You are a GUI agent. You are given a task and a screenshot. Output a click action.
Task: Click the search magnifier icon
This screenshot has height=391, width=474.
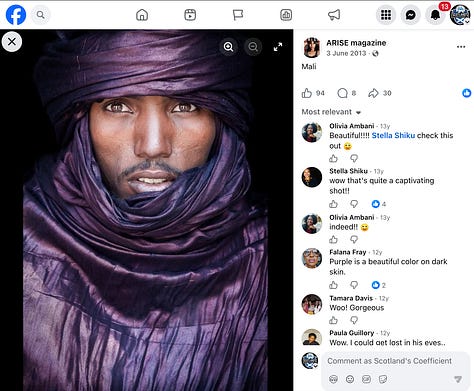coord(41,15)
